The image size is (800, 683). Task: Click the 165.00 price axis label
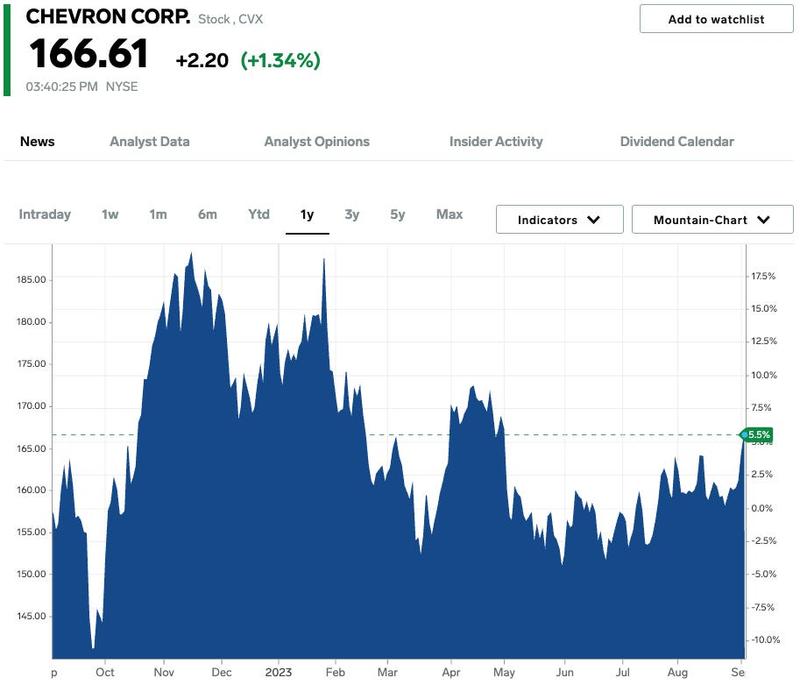[31, 448]
